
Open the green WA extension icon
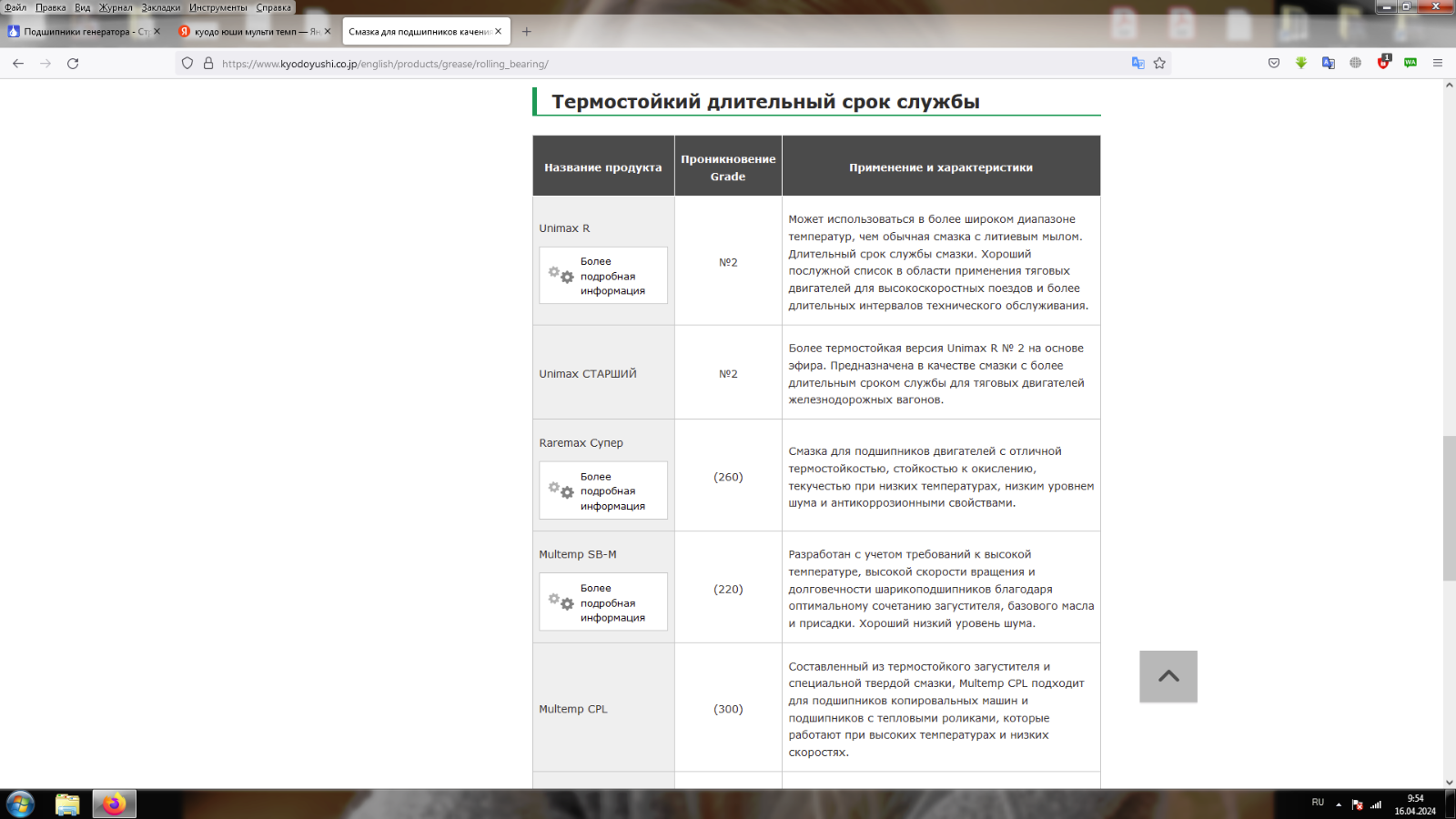1410,64
